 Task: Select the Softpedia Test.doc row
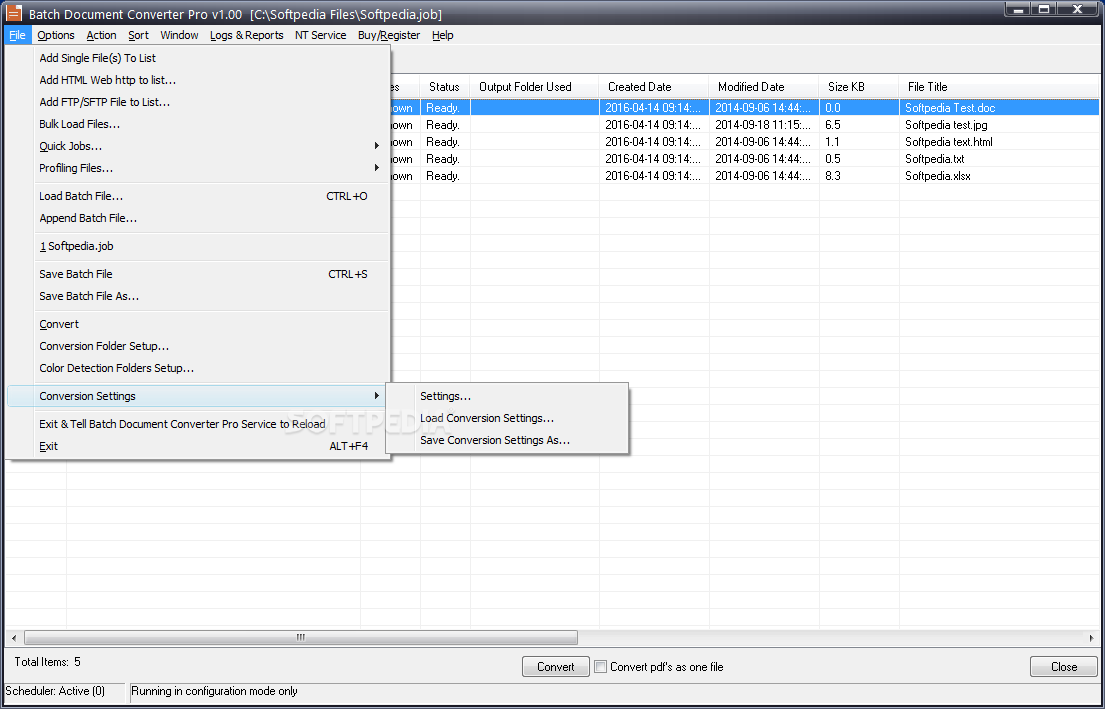coord(745,108)
